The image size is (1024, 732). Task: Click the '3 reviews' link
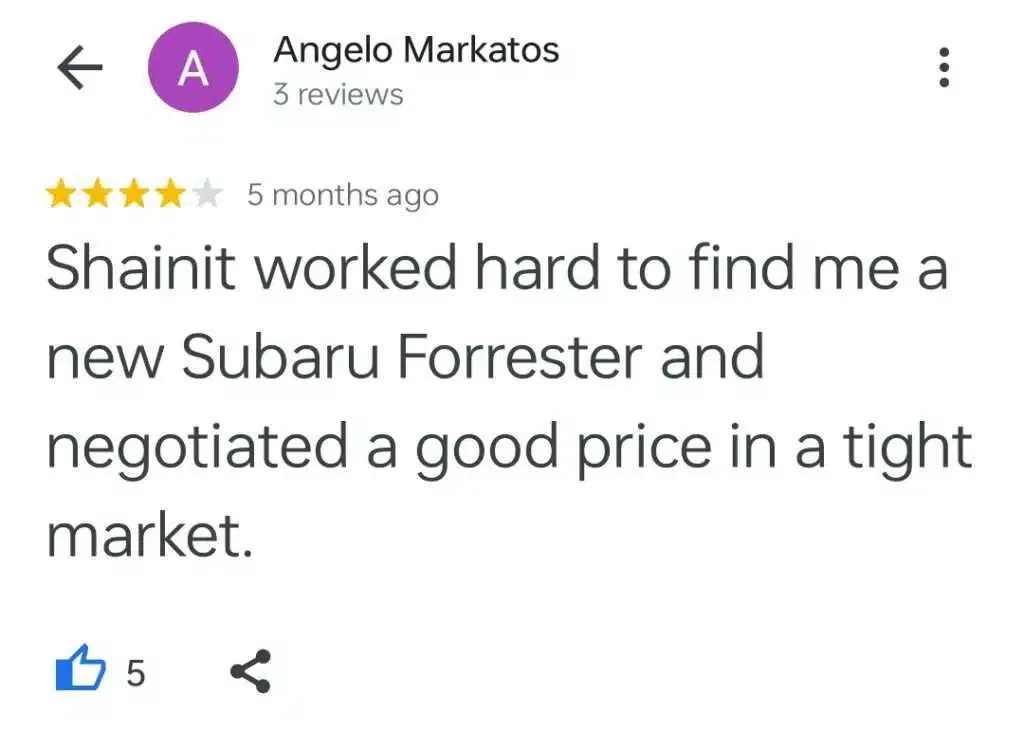(338, 95)
